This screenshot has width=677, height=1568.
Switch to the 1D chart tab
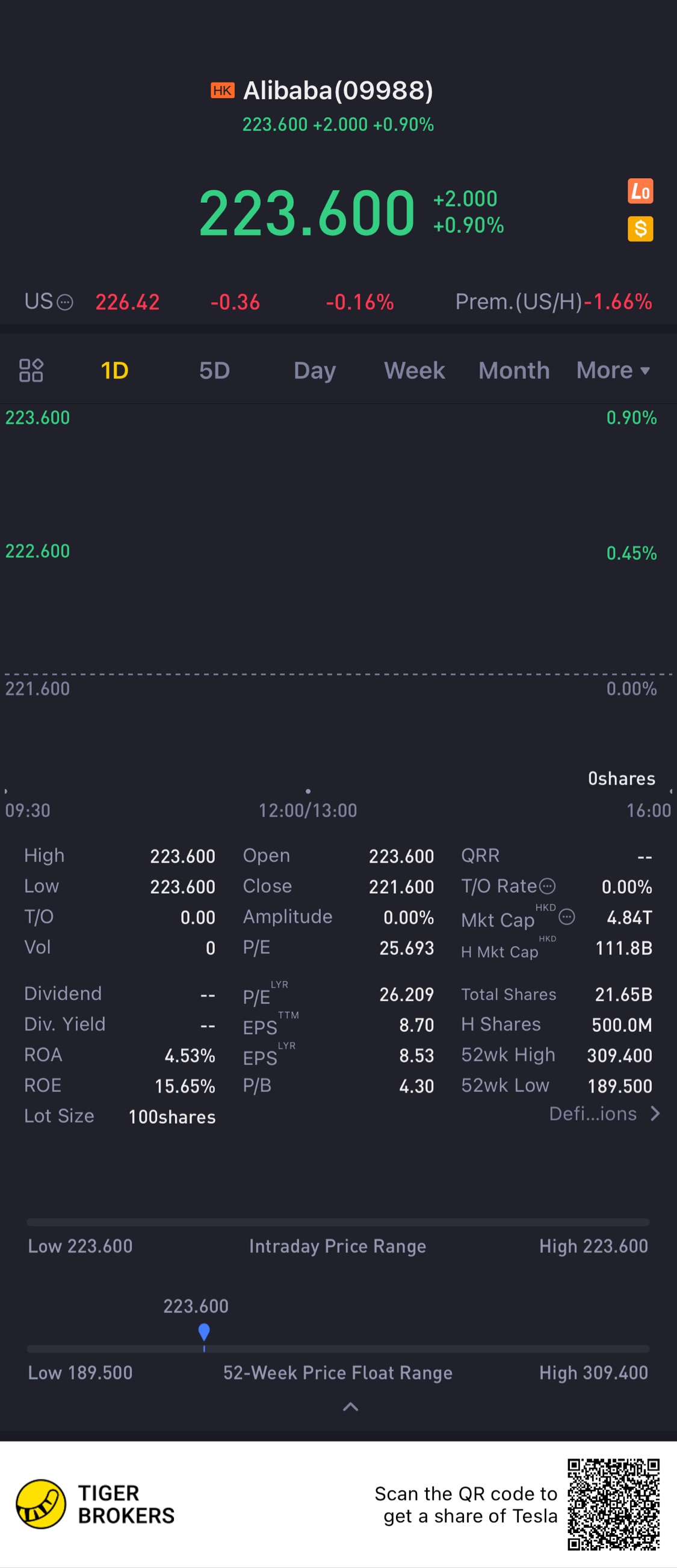[x=114, y=370]
